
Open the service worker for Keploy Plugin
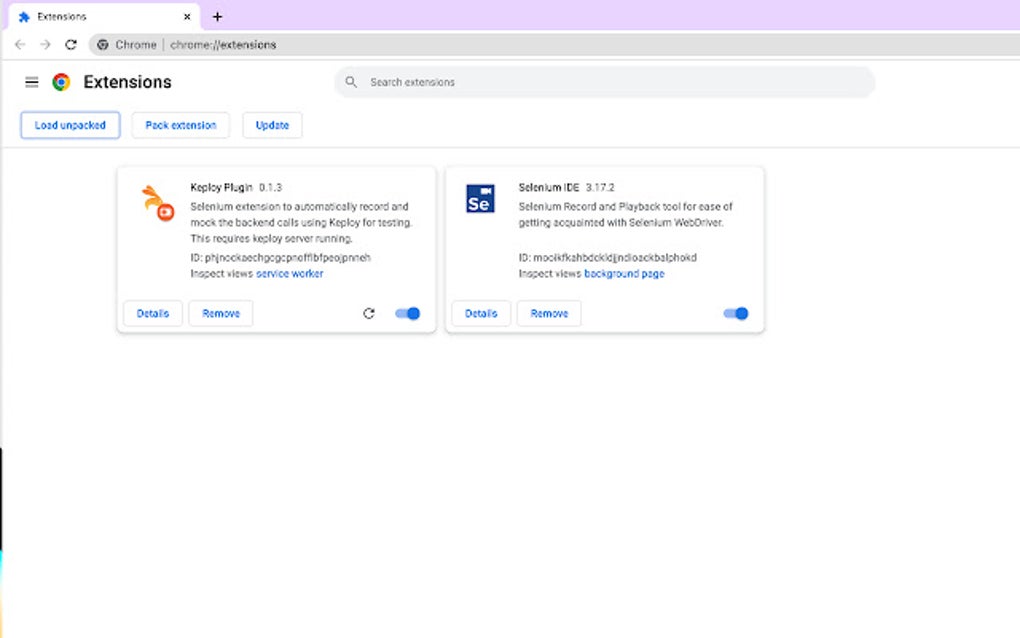289,273
